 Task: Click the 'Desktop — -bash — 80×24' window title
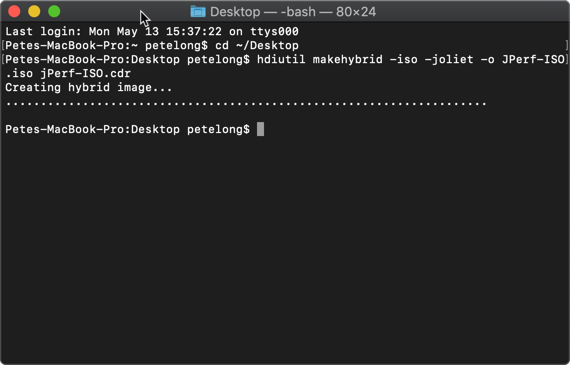[x=293, y=12]
